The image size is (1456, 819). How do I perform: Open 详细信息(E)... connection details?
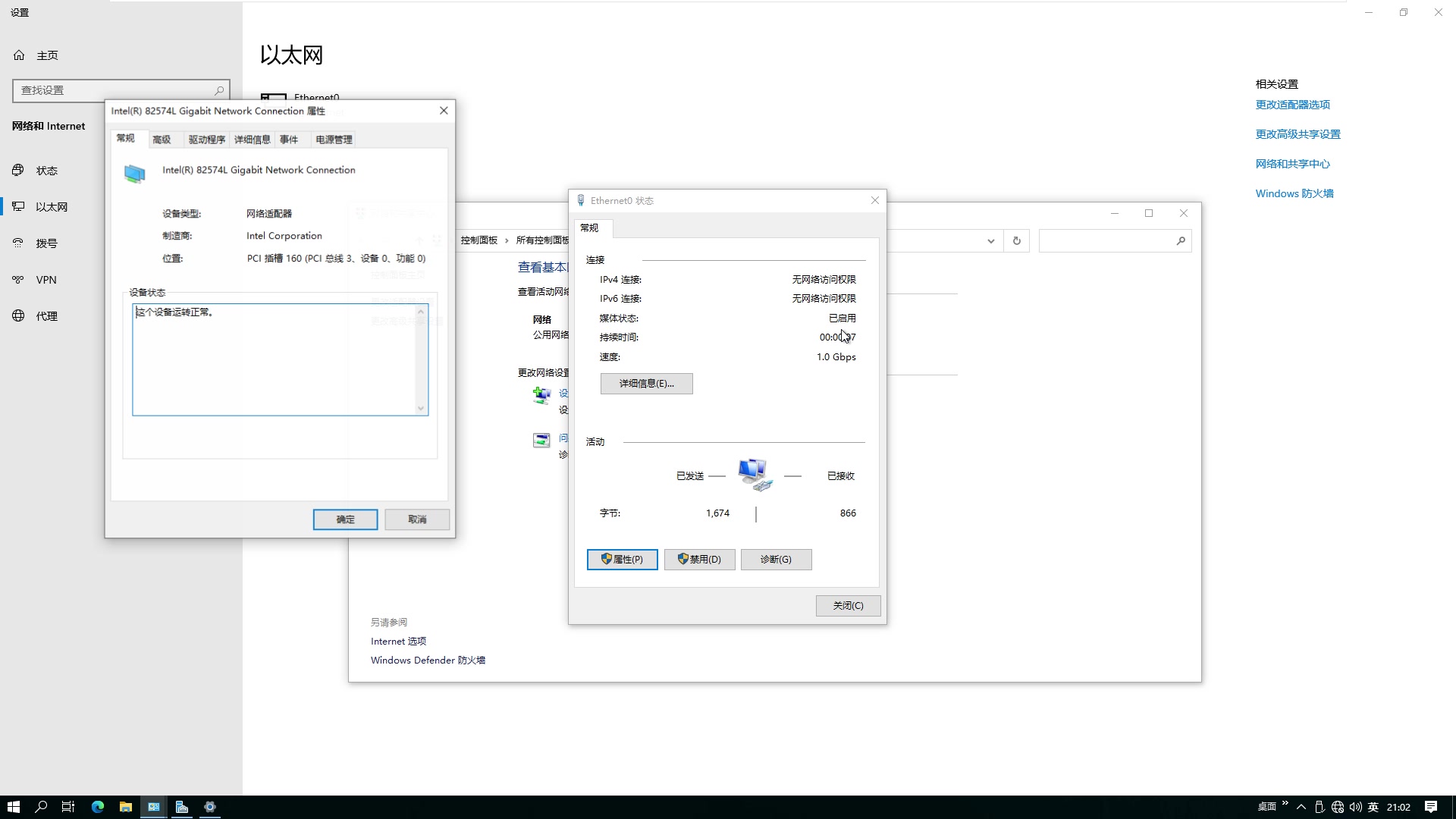(x=646, y=384)
